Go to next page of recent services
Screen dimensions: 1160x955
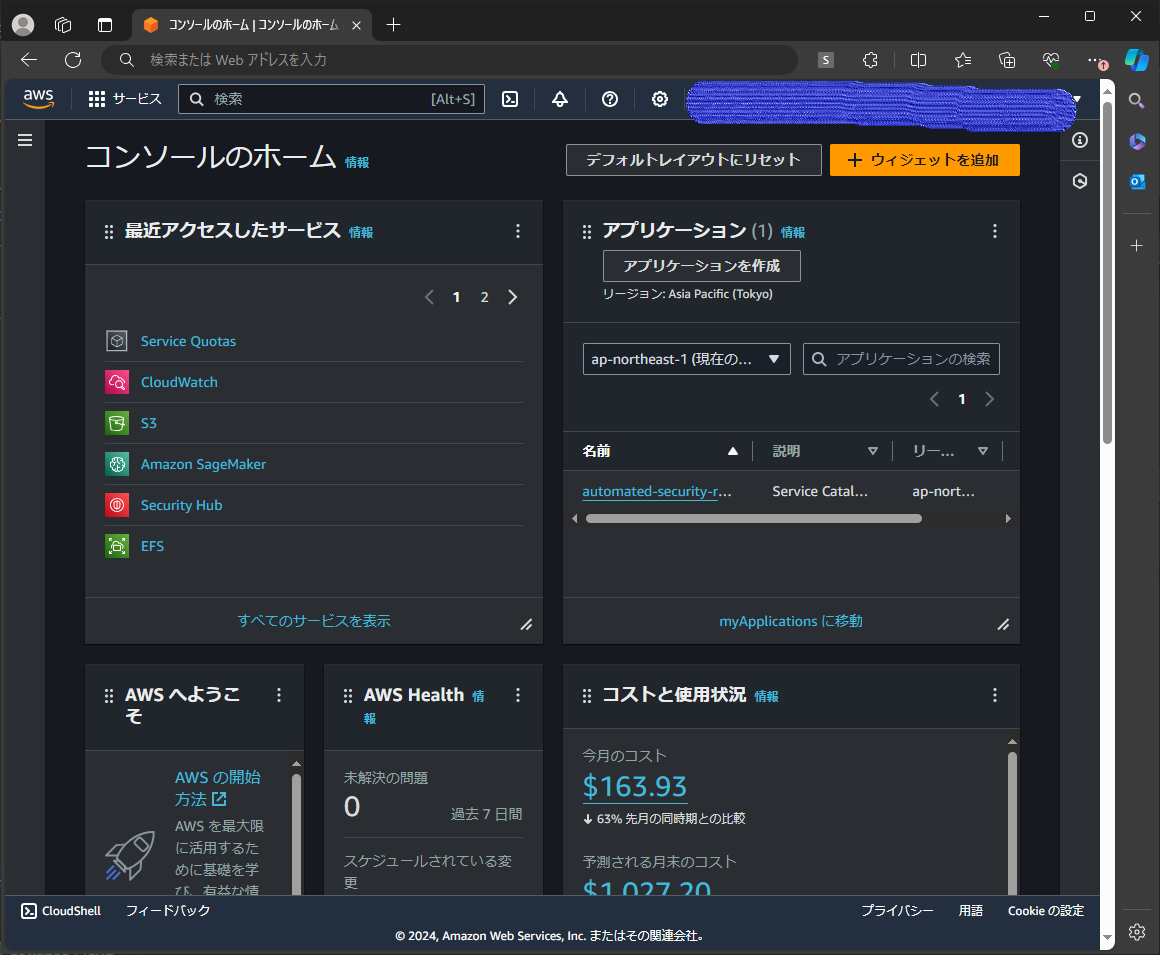[x=513, y=297]
